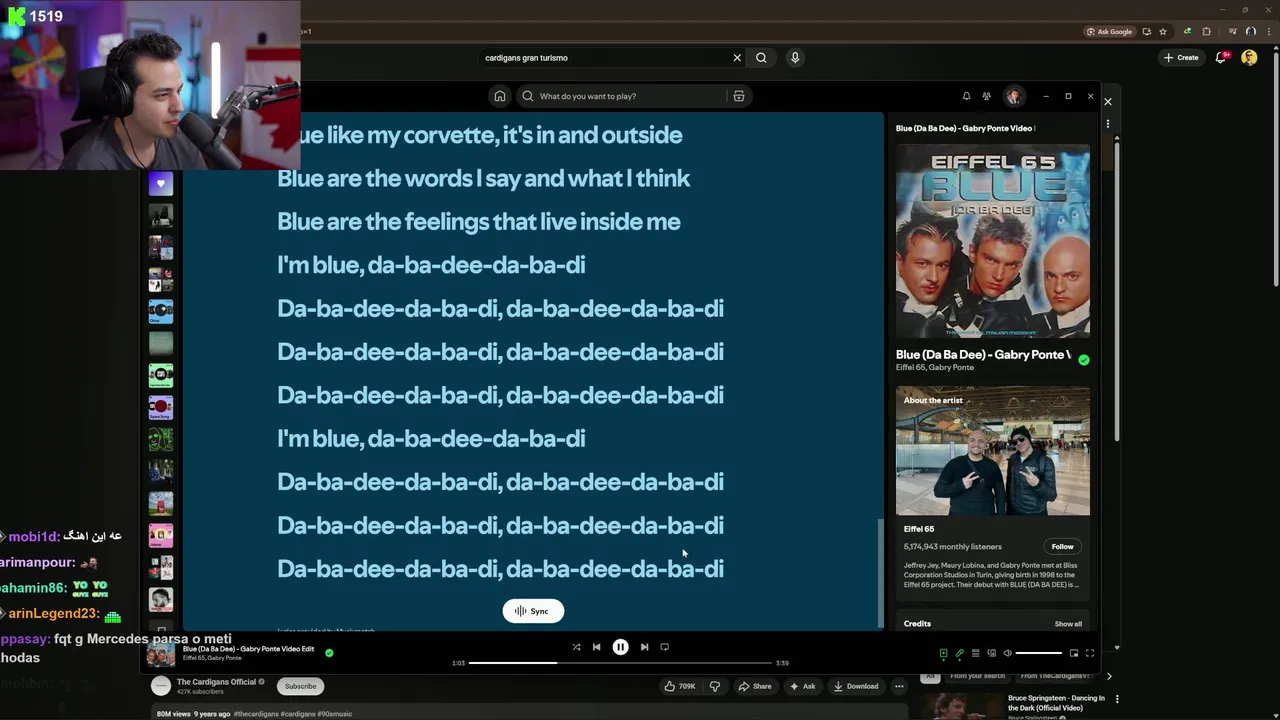Open Spotify Home icon
The image size is (1280, 720).
click(x=500, y=96)
